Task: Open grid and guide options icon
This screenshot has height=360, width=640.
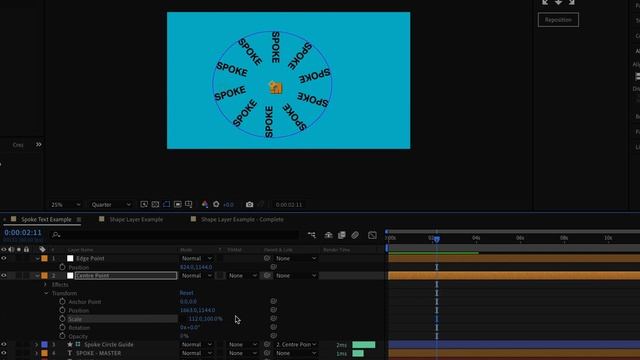Action: click(x=189, y=204)
